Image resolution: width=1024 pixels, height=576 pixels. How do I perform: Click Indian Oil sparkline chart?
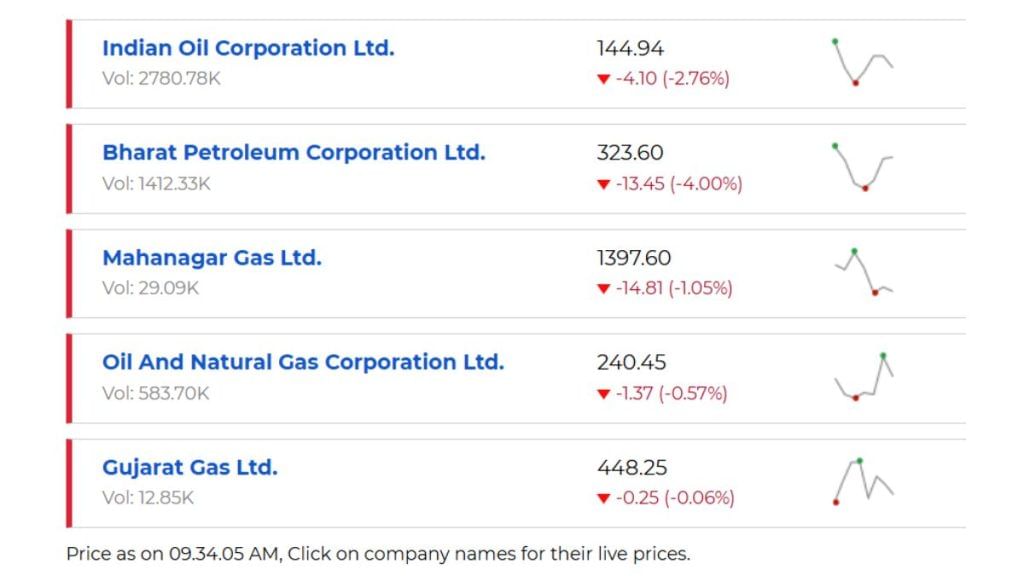pos(863,63)
